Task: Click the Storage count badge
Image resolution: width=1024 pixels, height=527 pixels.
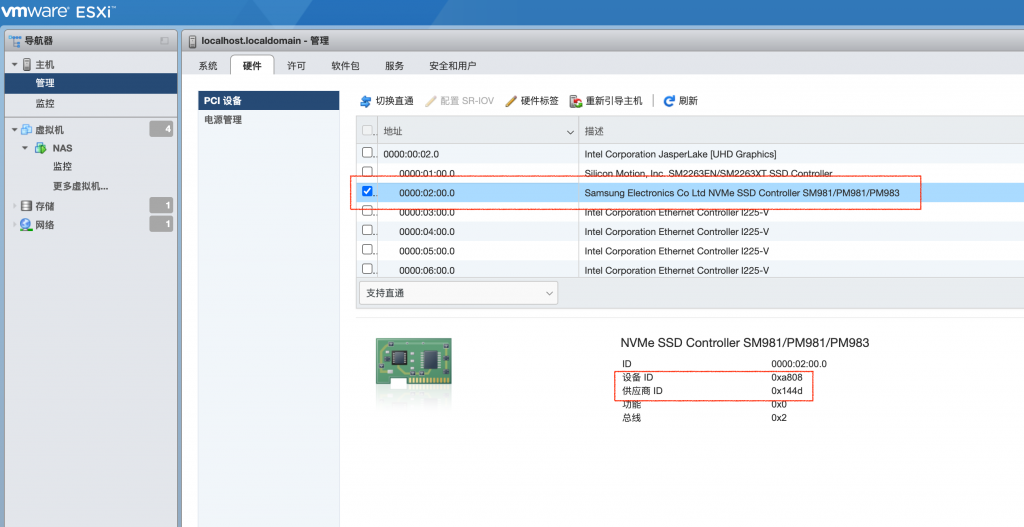Action: point(161,206)
